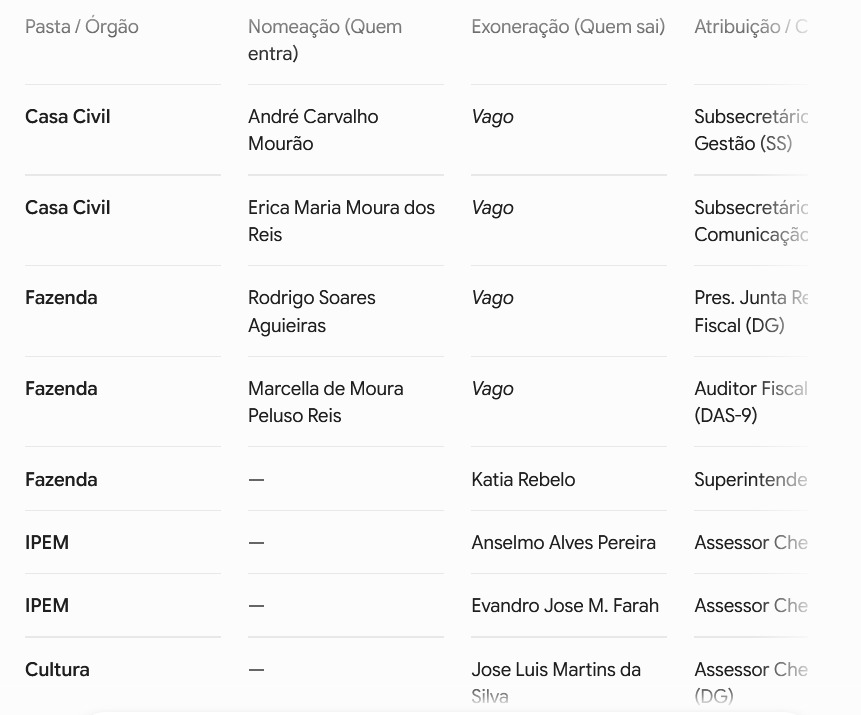Select the Pasta / Órgão column header

(x=82, y=26)
